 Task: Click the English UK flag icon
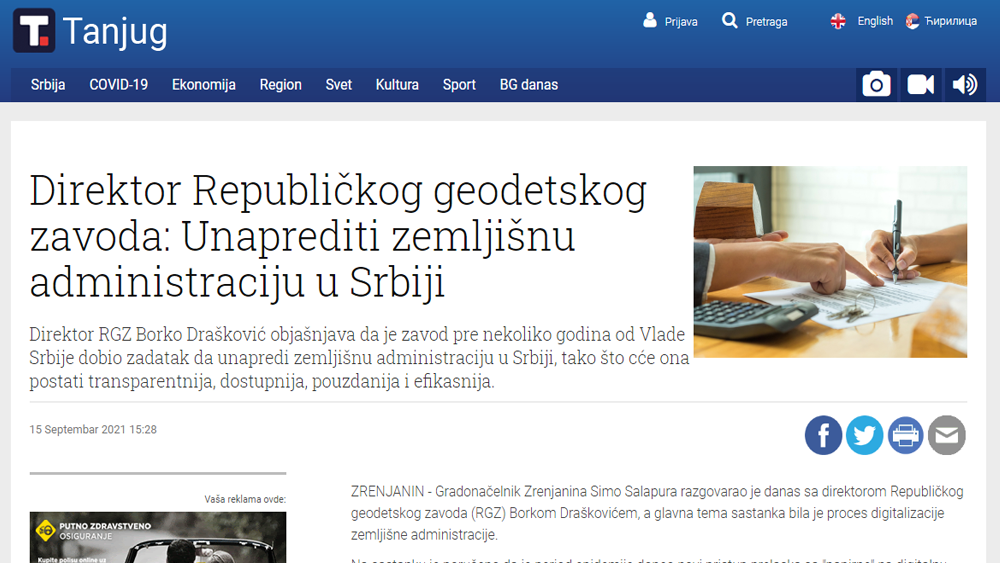pos(838,21)
